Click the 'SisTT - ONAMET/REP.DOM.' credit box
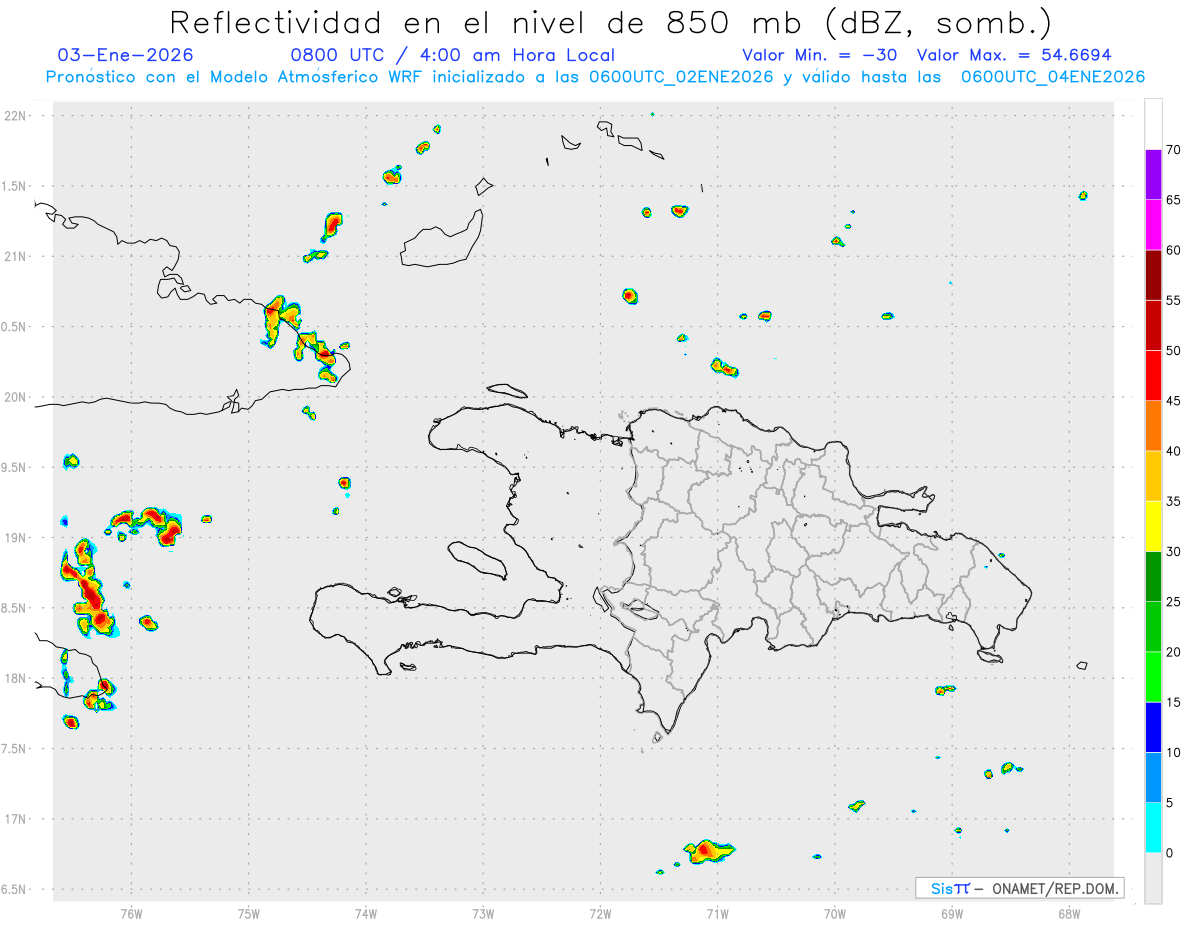The height and width of the screenshot is (927, 1200). (x=1019, y=888)
